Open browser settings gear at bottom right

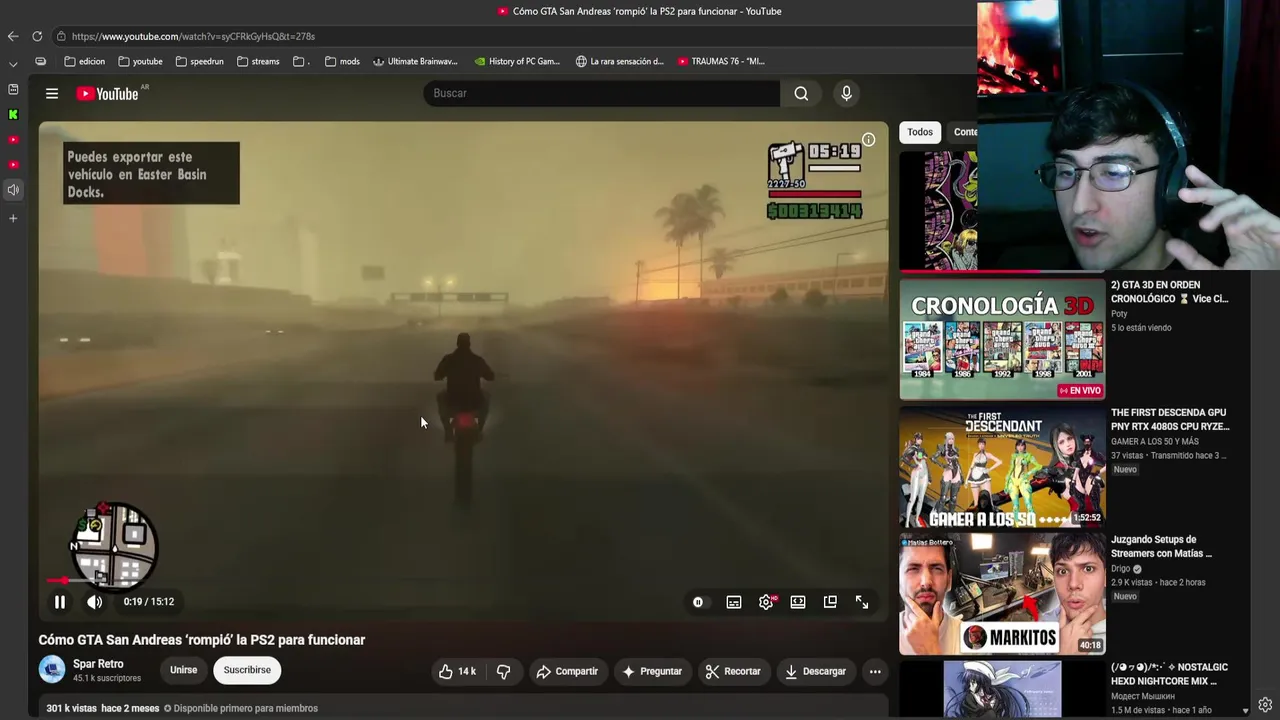pos(1265,705)
